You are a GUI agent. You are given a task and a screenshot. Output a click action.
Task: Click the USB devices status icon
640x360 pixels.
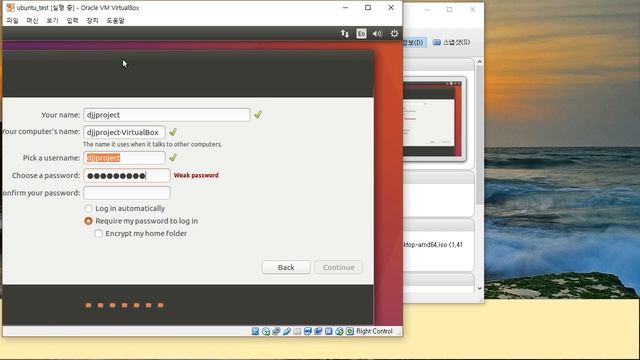[x=287, y=331]
